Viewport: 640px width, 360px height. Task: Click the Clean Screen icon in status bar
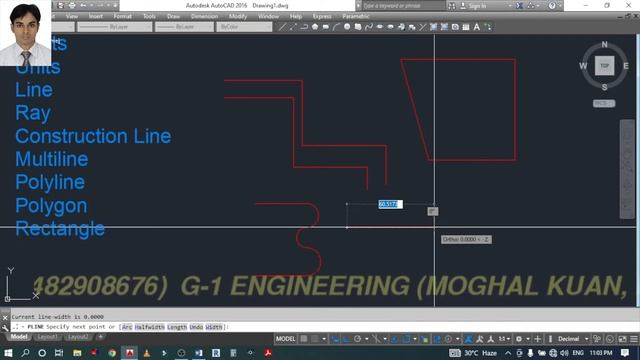click(622, 339)
